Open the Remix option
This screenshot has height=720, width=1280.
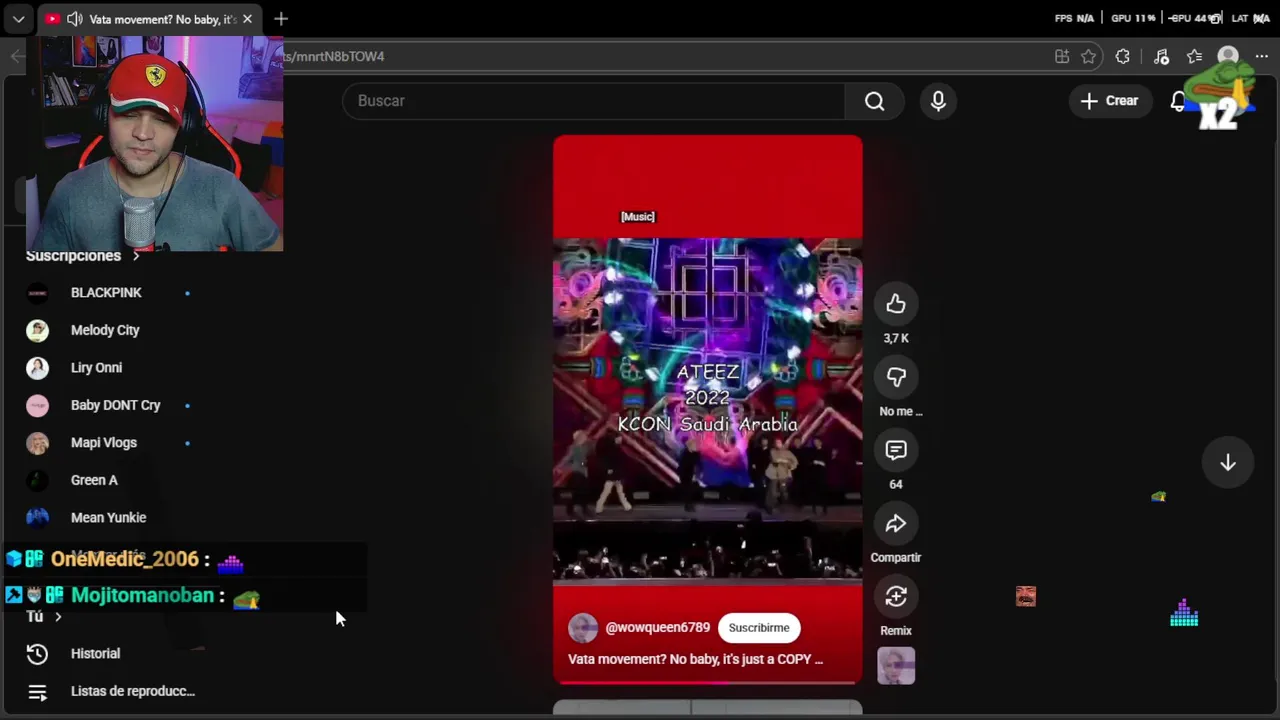tap(896, 596)
